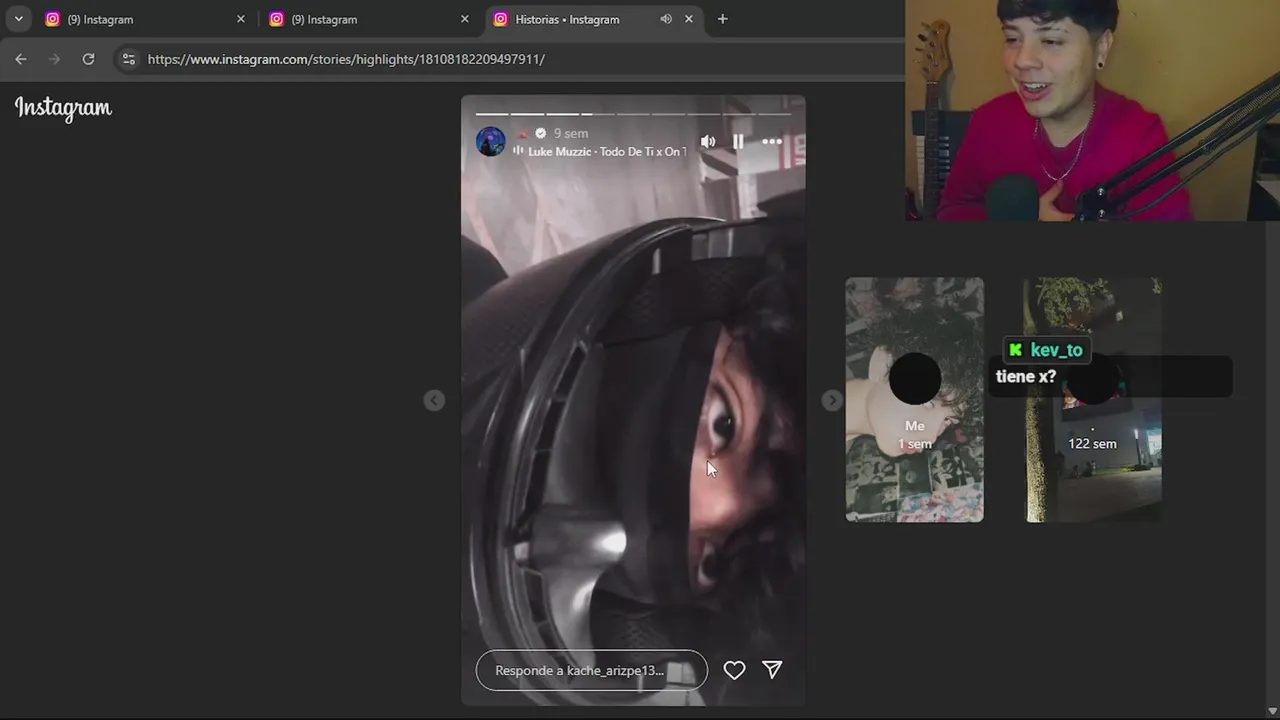1280x720 pixels.
Task: Open the story three-dots options menu
Action: 772,142
